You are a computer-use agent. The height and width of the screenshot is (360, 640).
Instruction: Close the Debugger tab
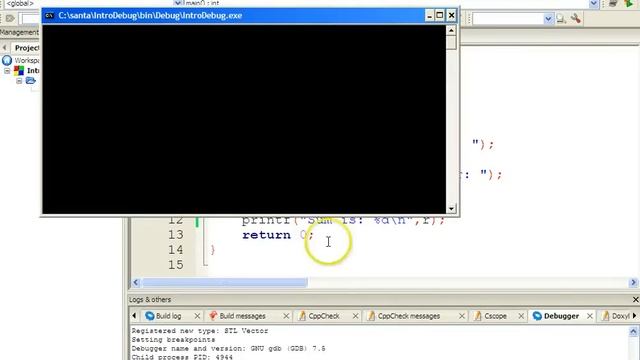(589, 316)
